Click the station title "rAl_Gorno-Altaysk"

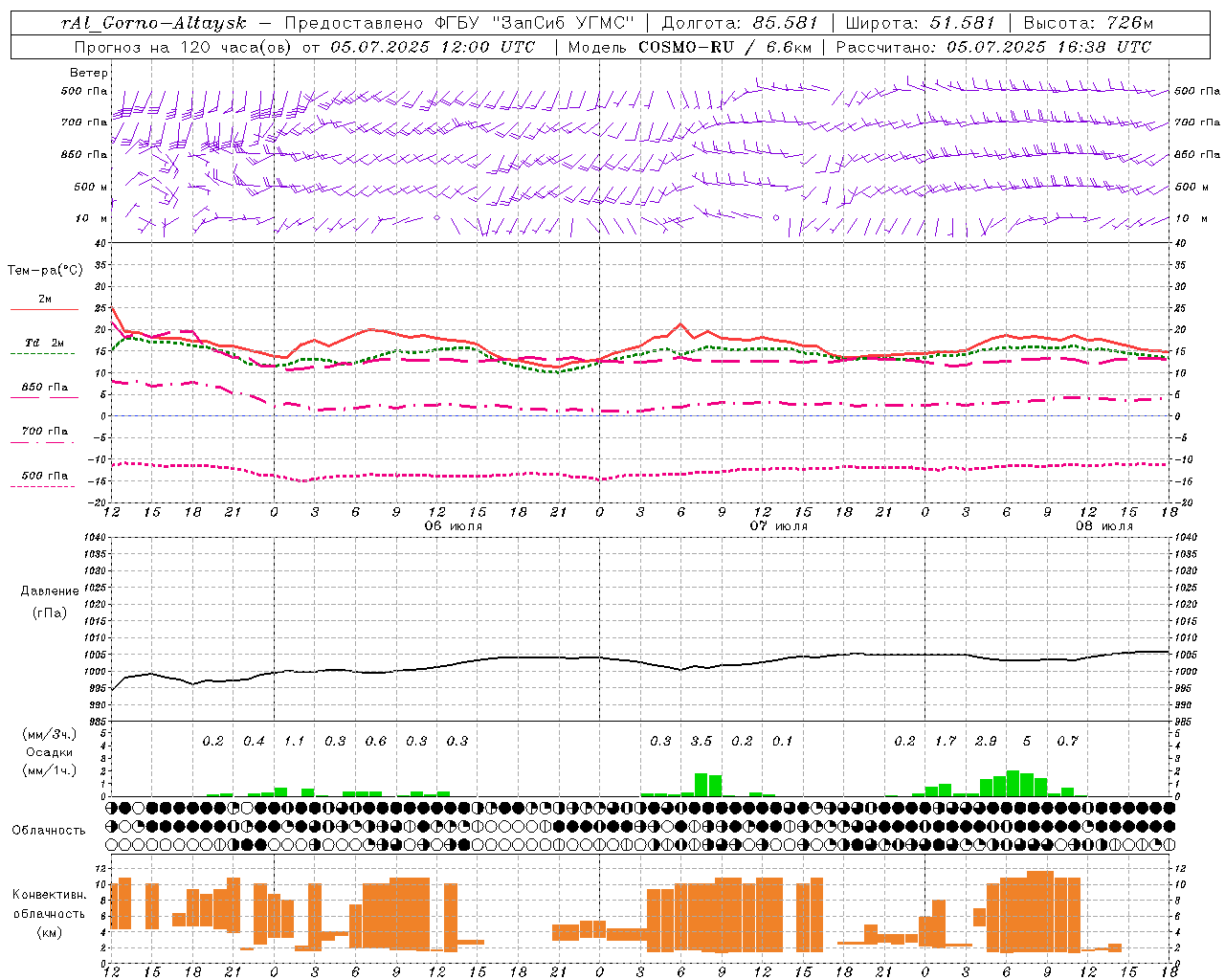click(x=155, y=23)
